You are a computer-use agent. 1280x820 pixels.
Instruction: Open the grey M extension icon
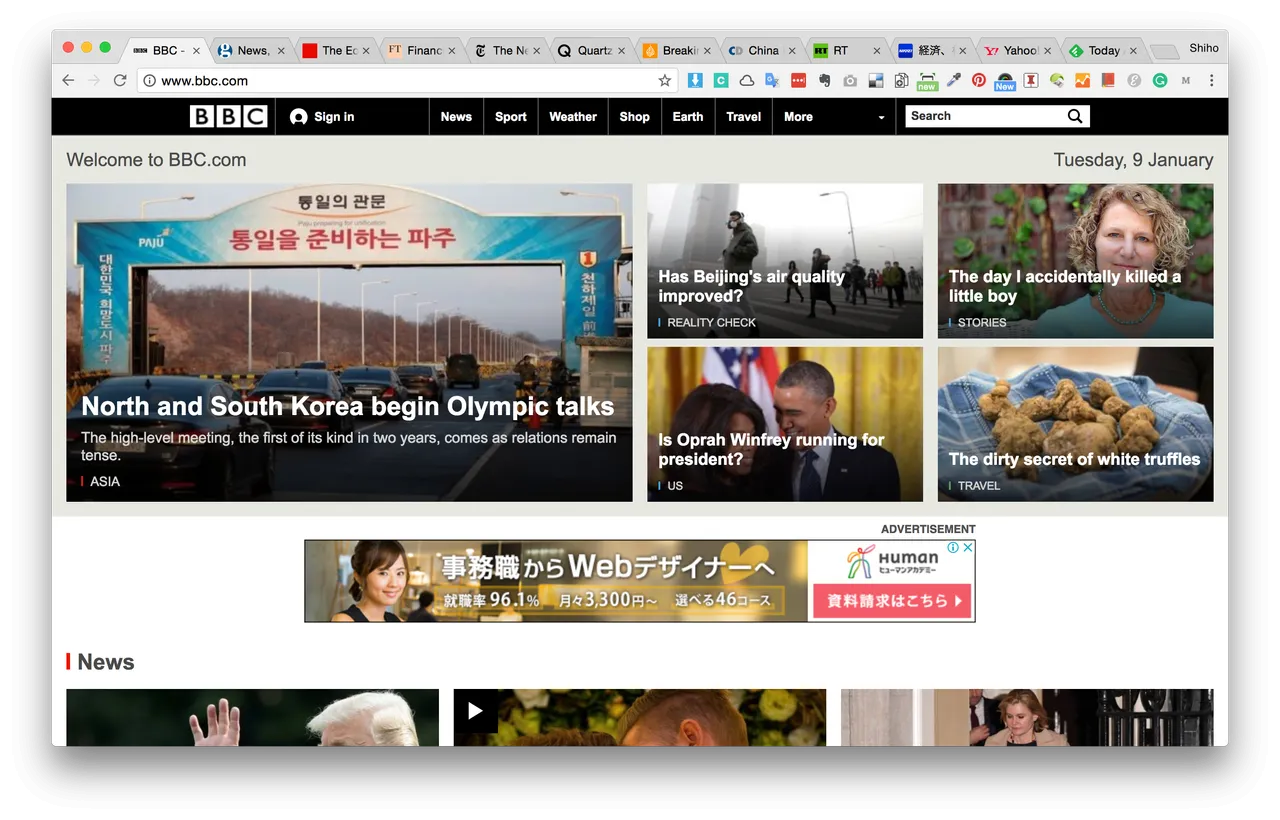click(1186, 80)
